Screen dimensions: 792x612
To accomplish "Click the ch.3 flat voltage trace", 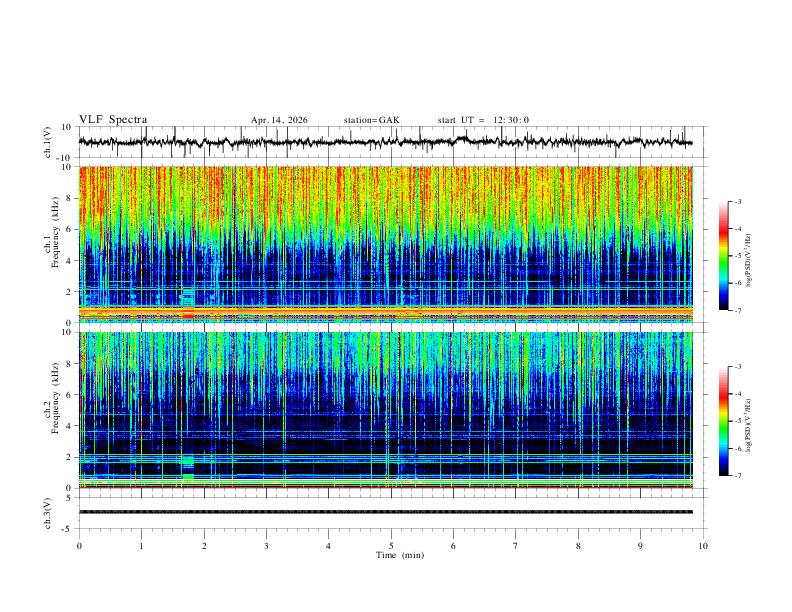I will click(386, 512).
